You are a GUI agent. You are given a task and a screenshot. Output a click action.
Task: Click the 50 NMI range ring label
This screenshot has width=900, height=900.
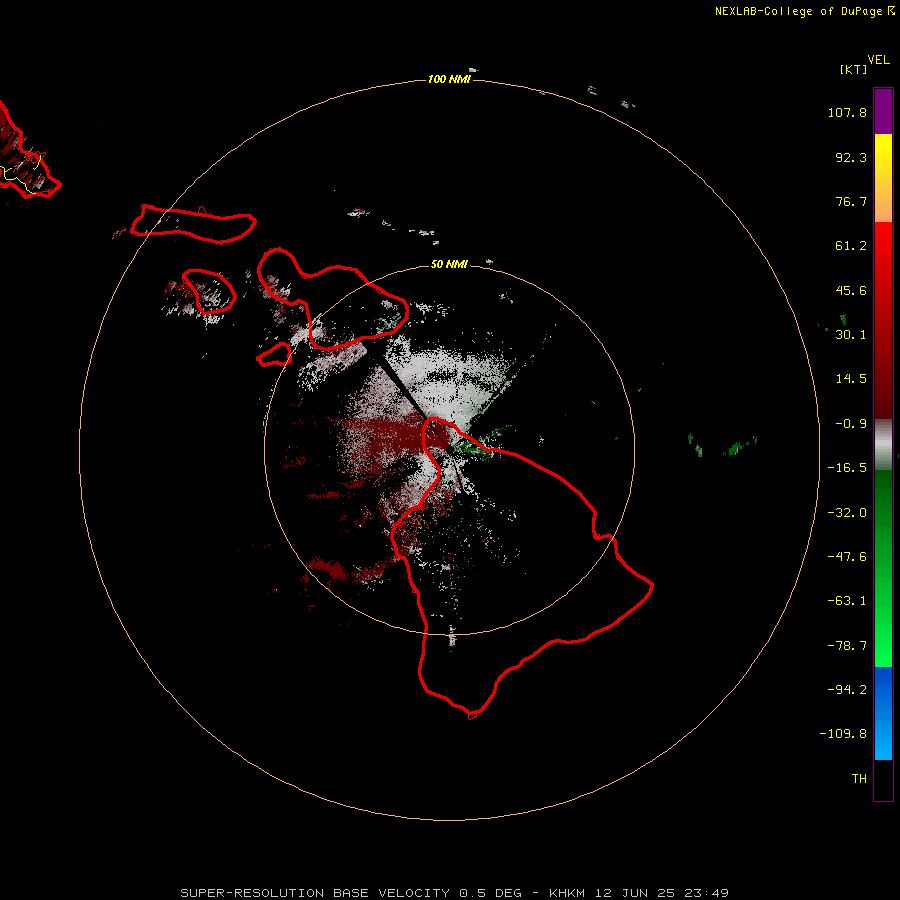click(449, 264)
